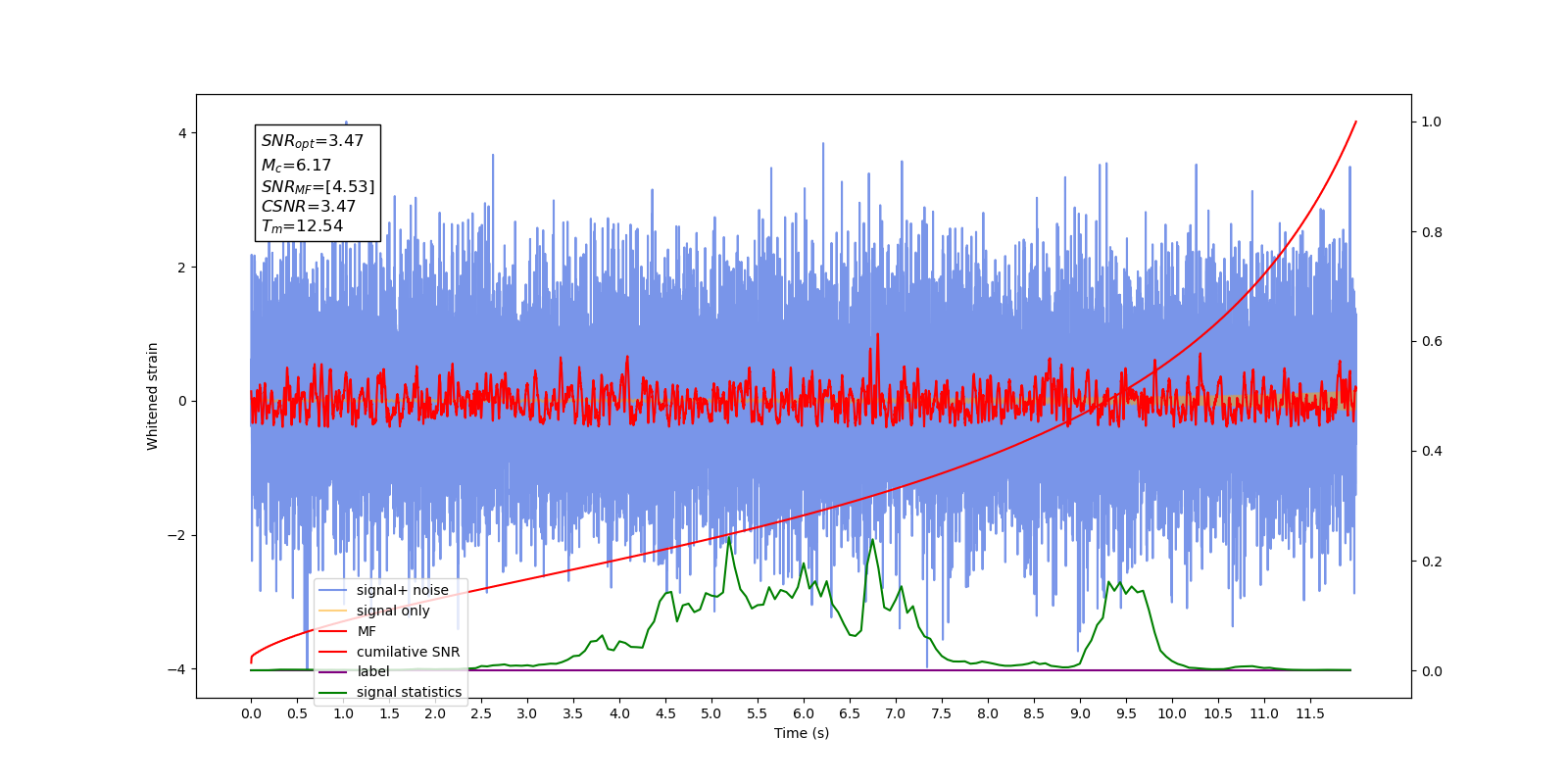Click the purple legend line for label
This screenshot has height=784, width=1568.
[333, 671]
